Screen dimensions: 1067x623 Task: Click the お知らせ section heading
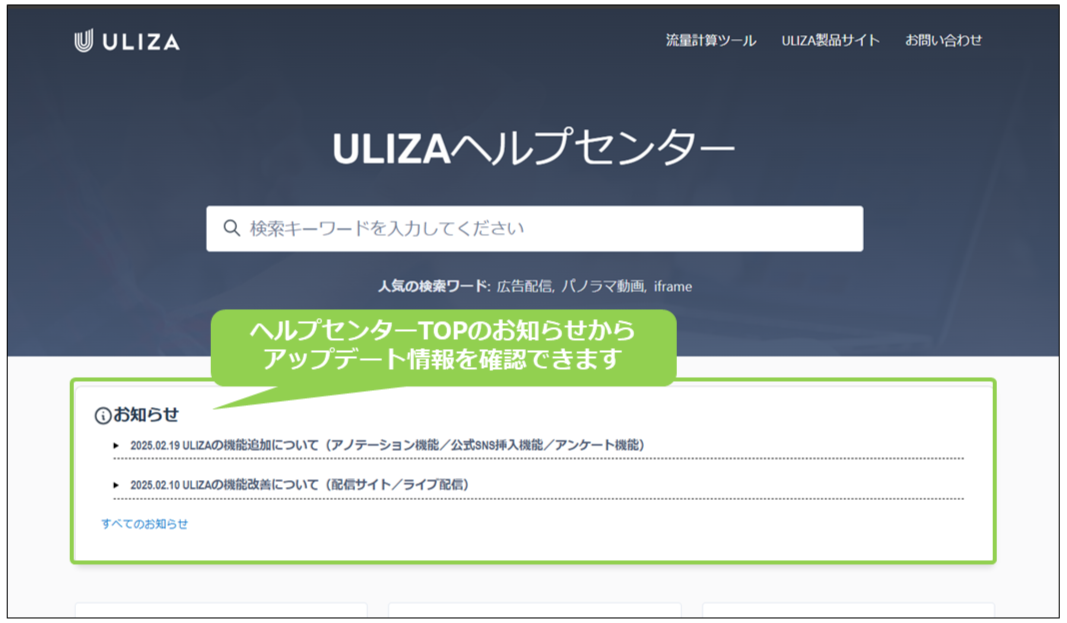click(x=146, y=415)
